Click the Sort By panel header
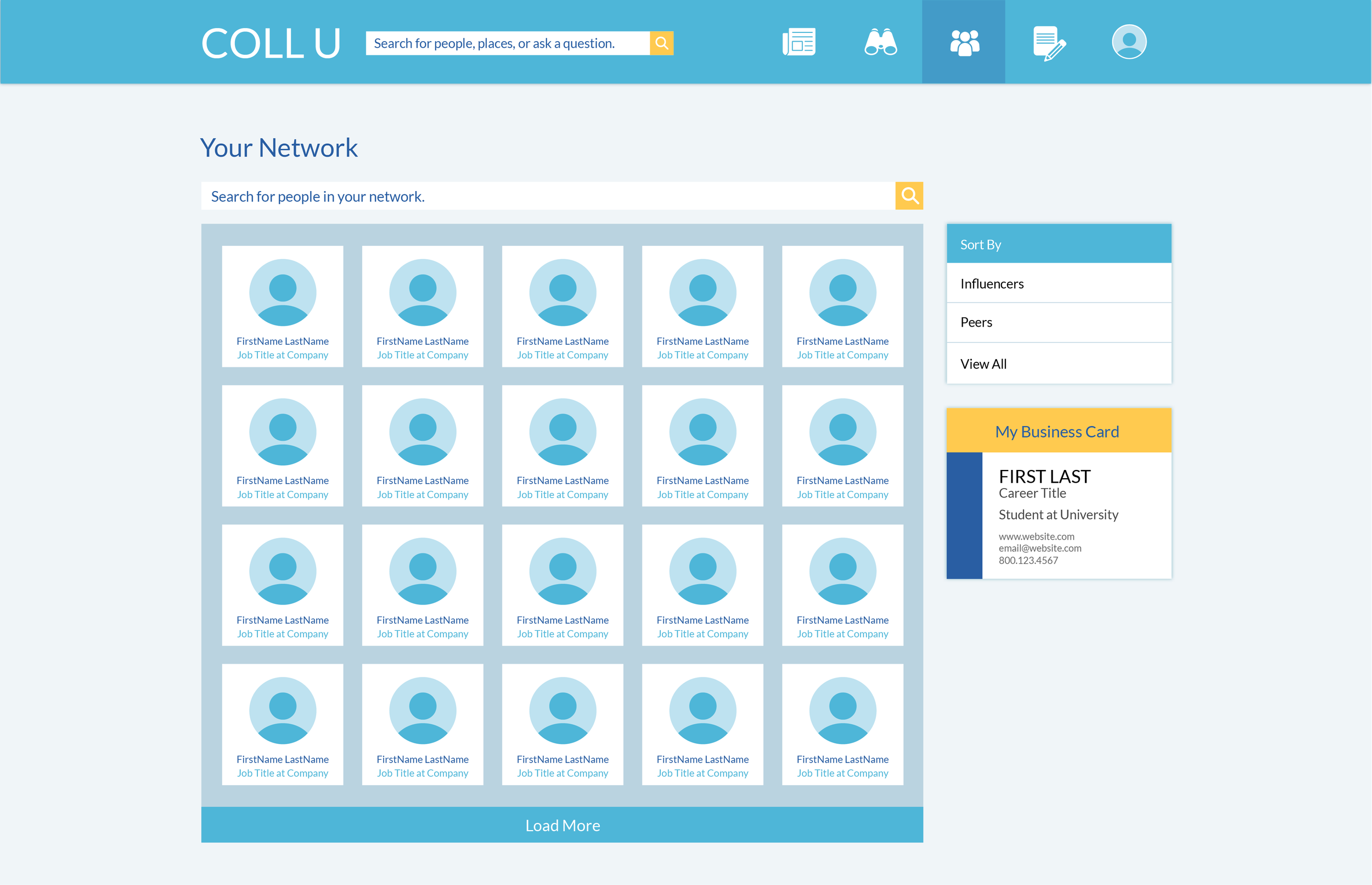Viewport: 1372px width, 885px height. point(1059,244)
